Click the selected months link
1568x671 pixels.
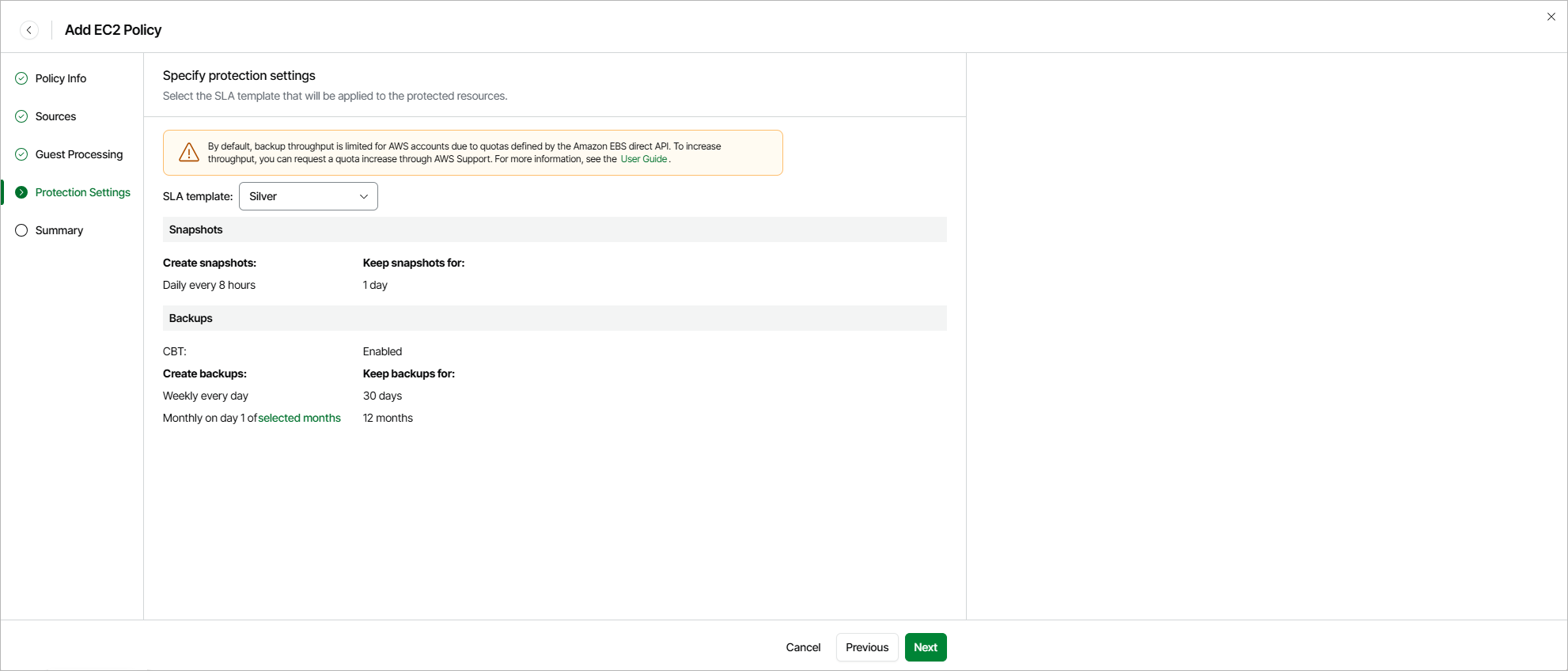[299, 418]
